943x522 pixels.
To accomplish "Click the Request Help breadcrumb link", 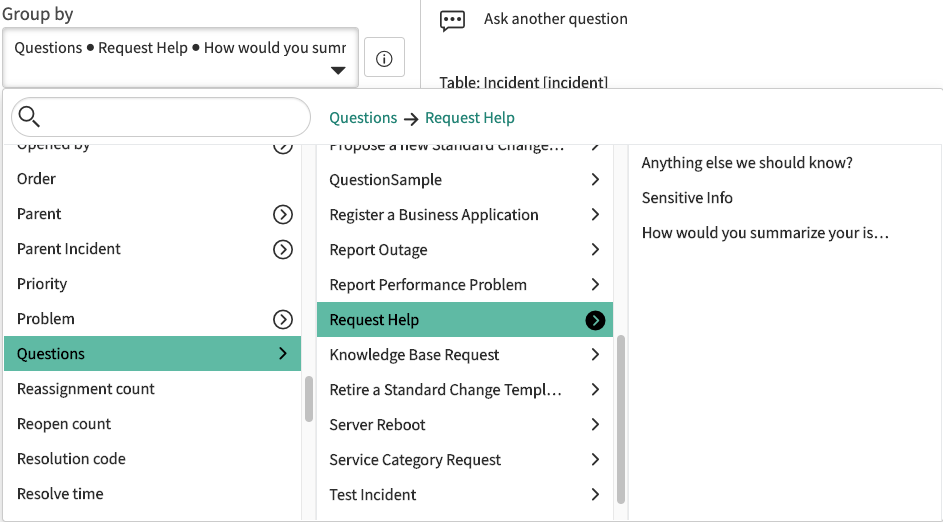I will [x=470, y=118].
